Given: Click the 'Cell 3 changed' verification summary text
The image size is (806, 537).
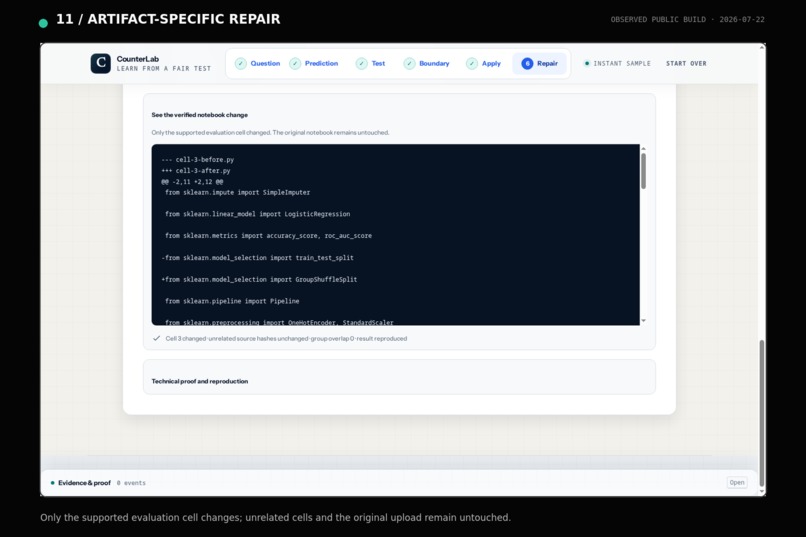Looking at the screenshot, I should 286,338.
